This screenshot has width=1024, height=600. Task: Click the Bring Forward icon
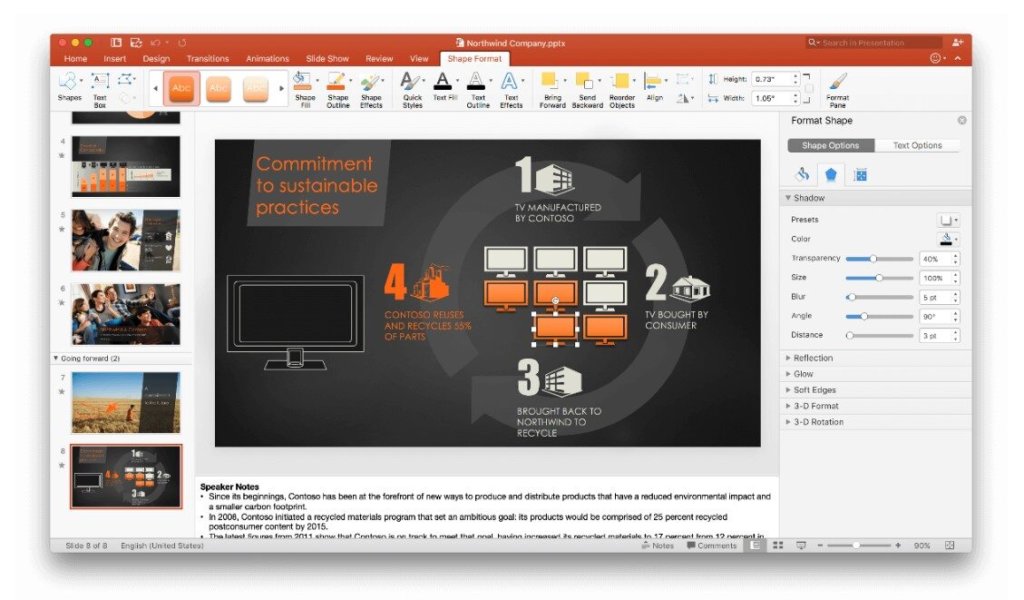click(550, 81)
